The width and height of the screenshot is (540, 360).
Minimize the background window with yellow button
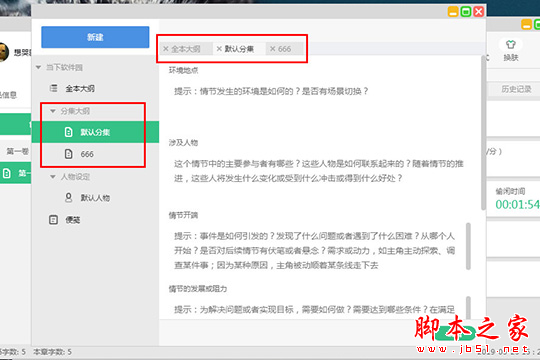(527, 24)
